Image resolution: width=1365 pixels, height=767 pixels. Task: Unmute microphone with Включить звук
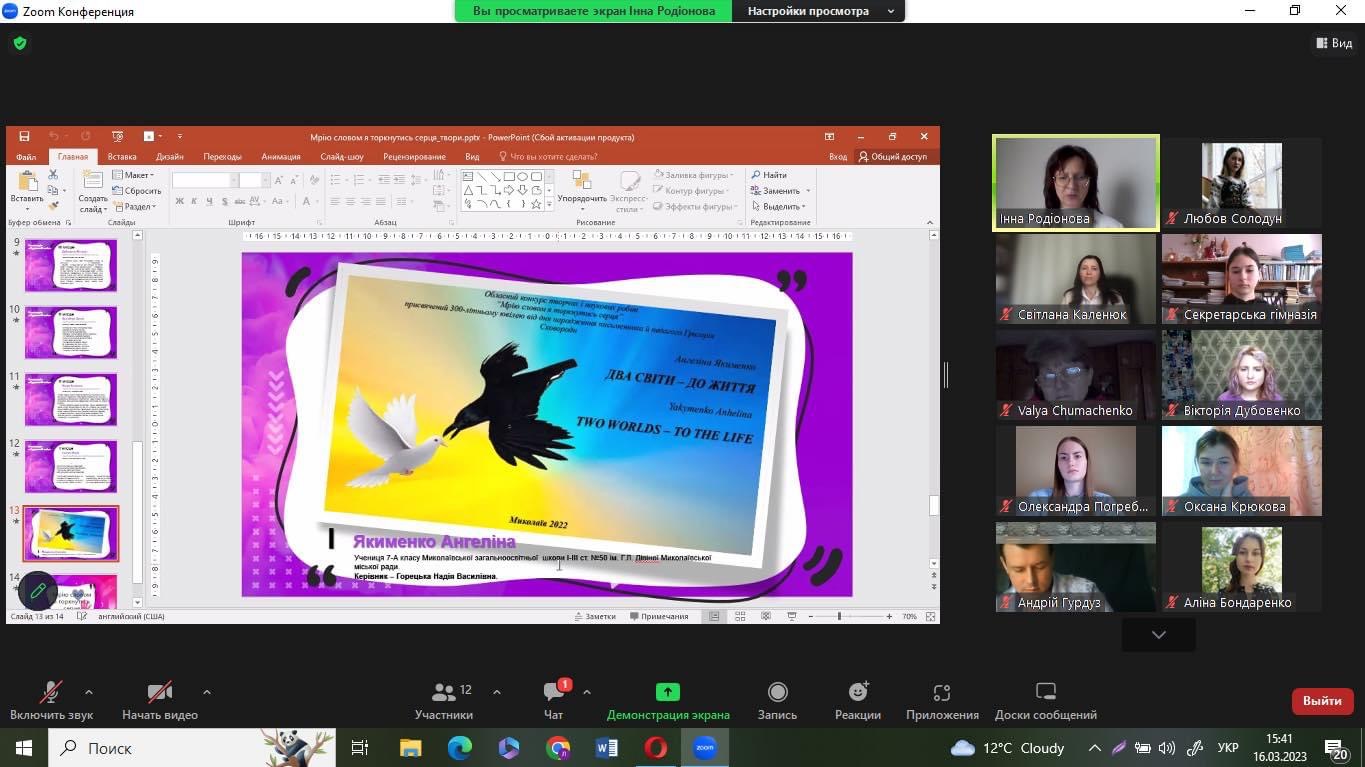pos(51,692)
